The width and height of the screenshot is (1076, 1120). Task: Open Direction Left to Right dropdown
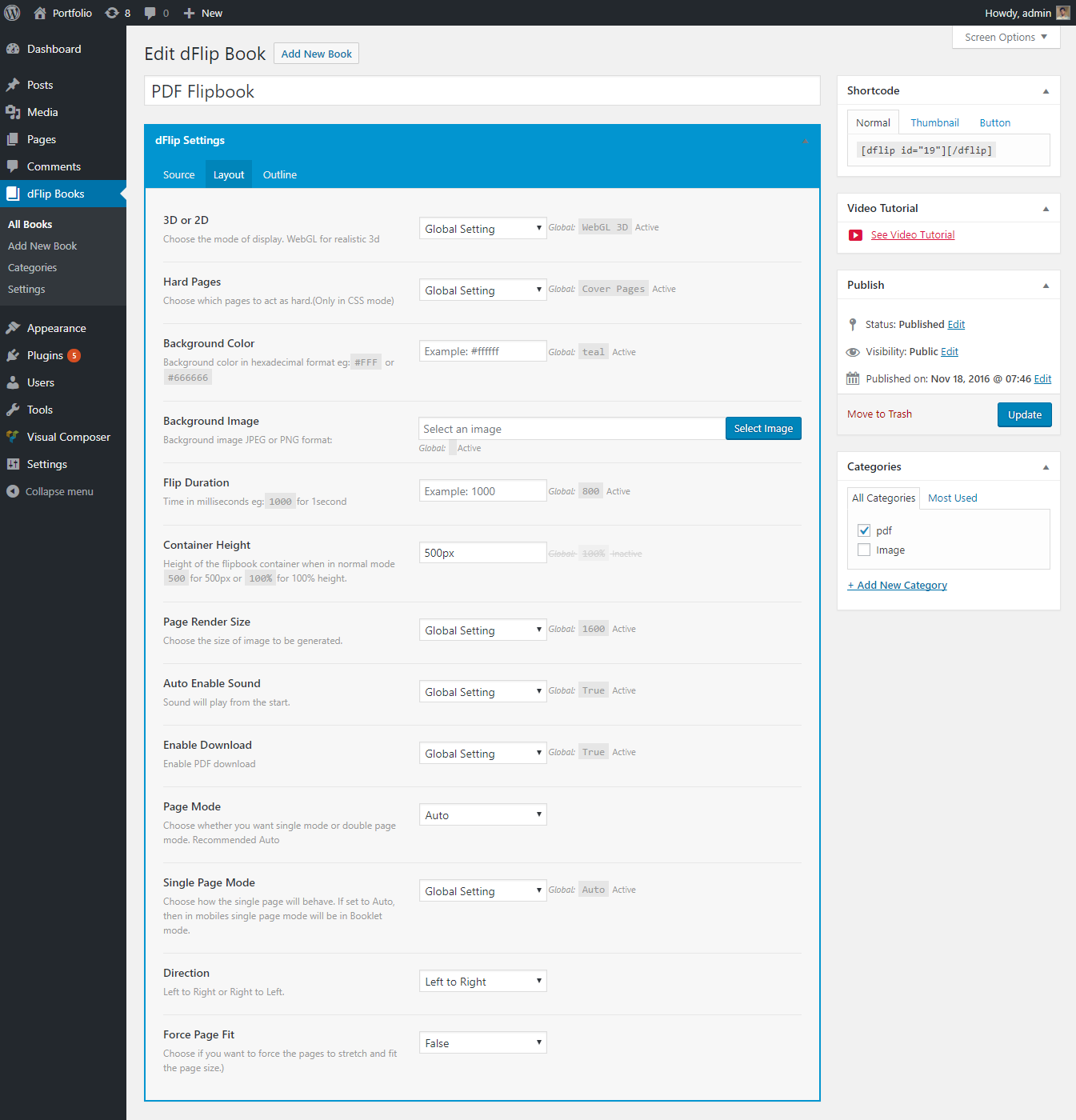click(482, 981)
